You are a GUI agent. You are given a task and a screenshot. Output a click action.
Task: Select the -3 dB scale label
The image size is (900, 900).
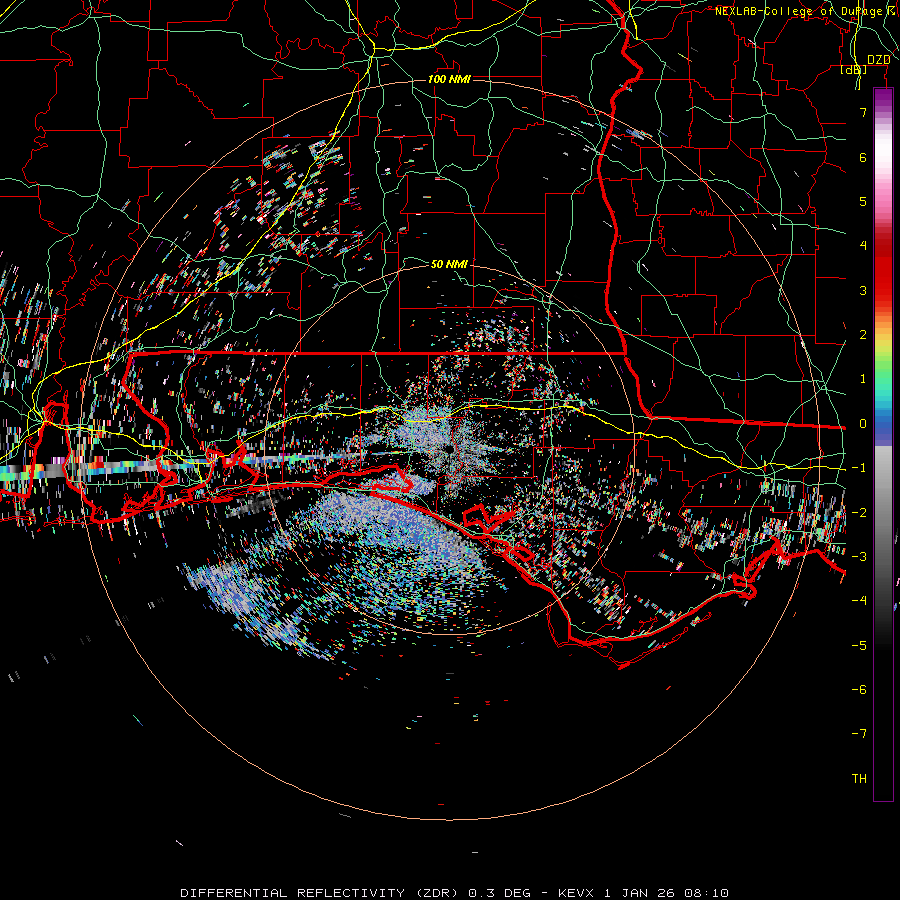click(x=859, y=556)
